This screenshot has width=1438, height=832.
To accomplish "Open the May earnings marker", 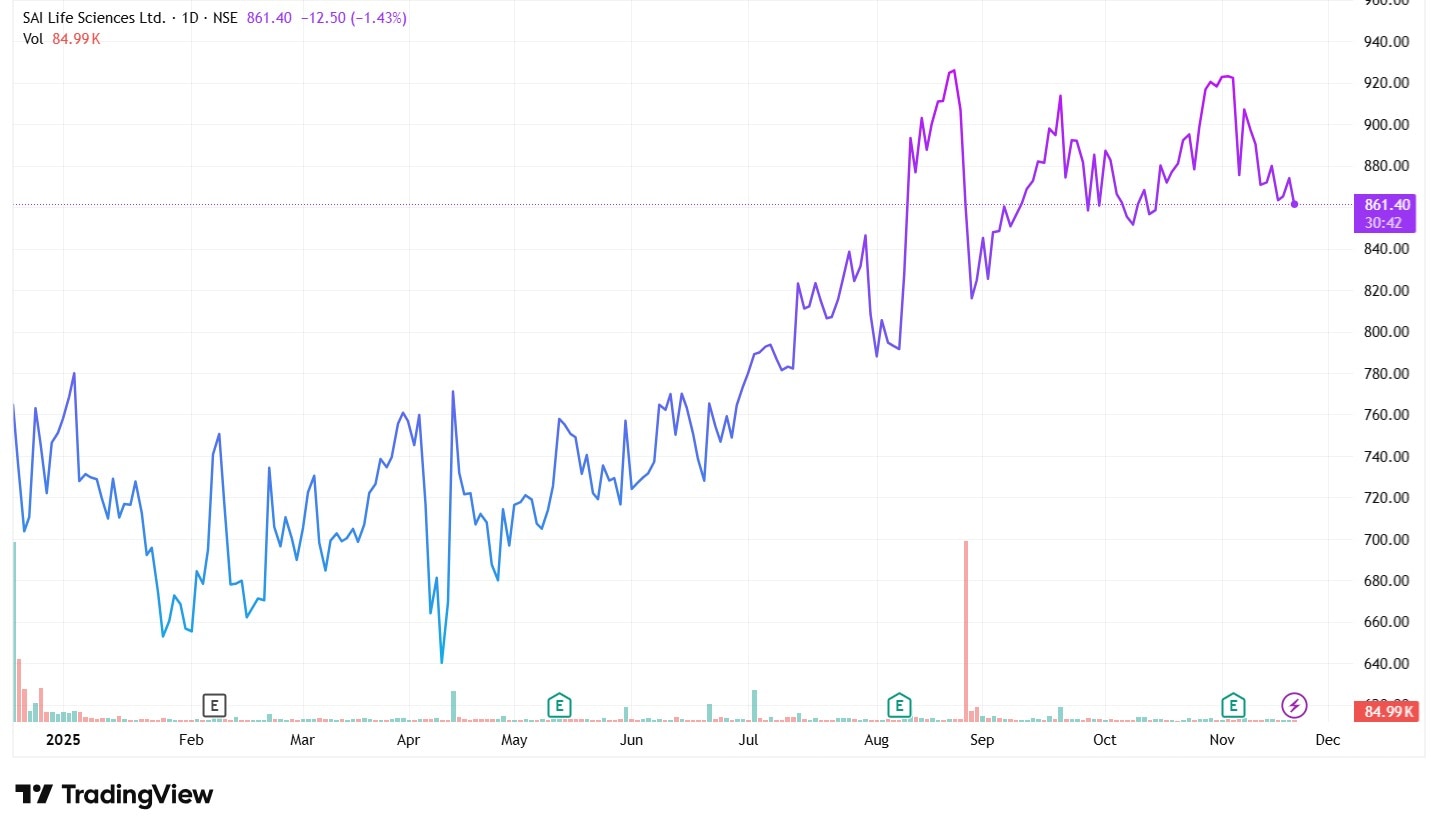I will [x=559, y=705].
